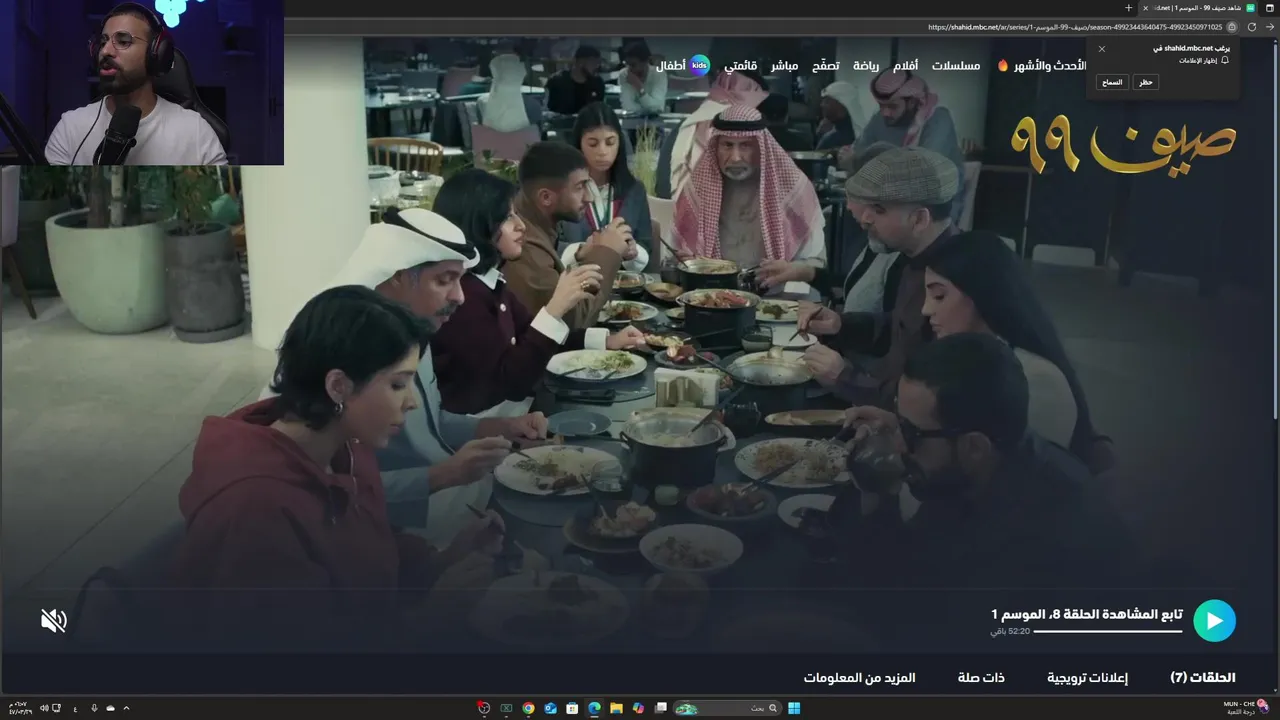Image resolution: width=1280 pixels, height=720 pixels.
Task: Click the purple kids logo badge
Action: pyautogui.click(x=700, y=65)
